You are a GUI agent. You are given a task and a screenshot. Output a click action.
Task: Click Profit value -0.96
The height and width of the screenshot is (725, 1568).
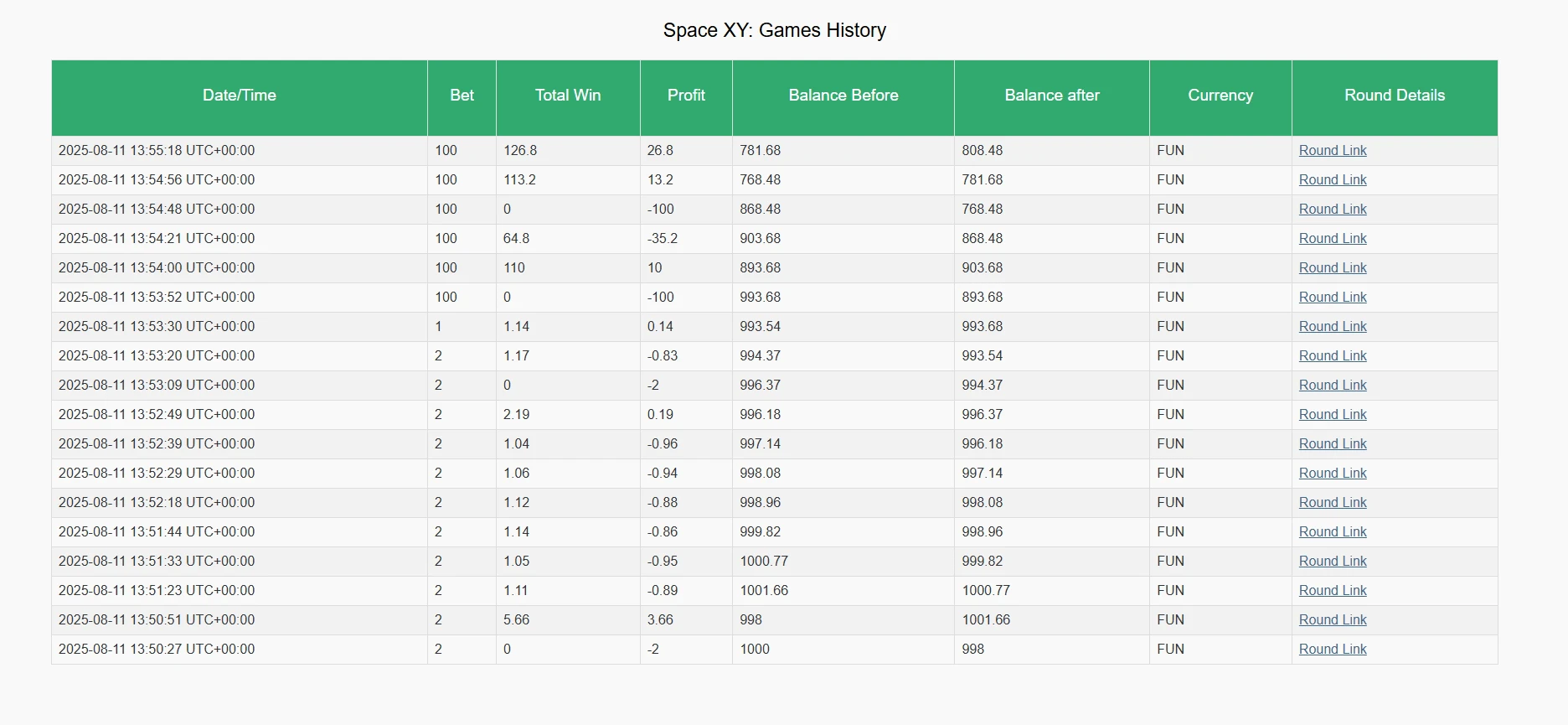[663, 444]
